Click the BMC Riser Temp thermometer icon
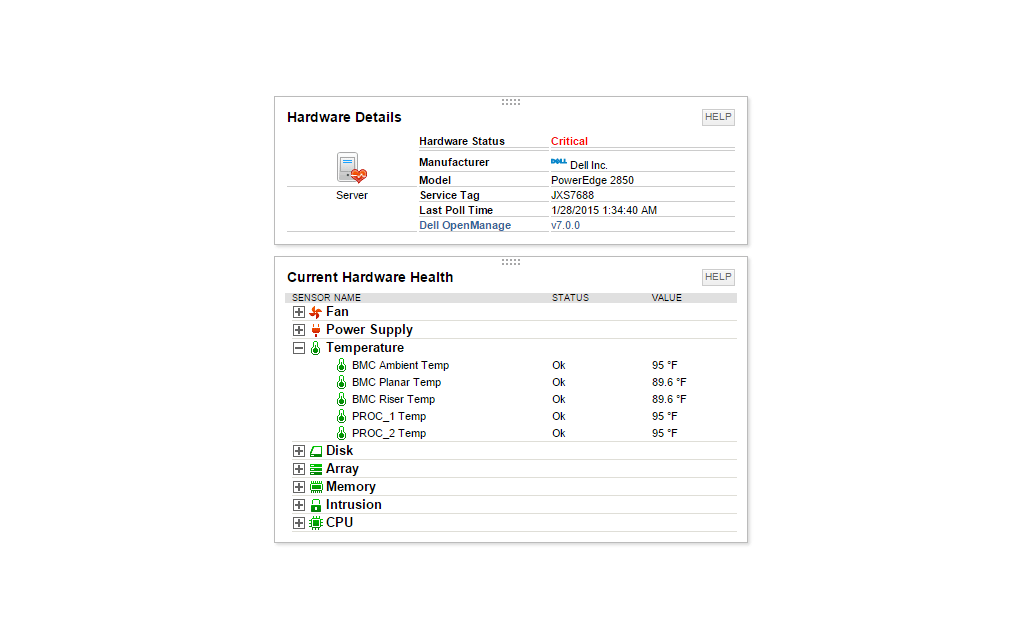 (341, 399)
